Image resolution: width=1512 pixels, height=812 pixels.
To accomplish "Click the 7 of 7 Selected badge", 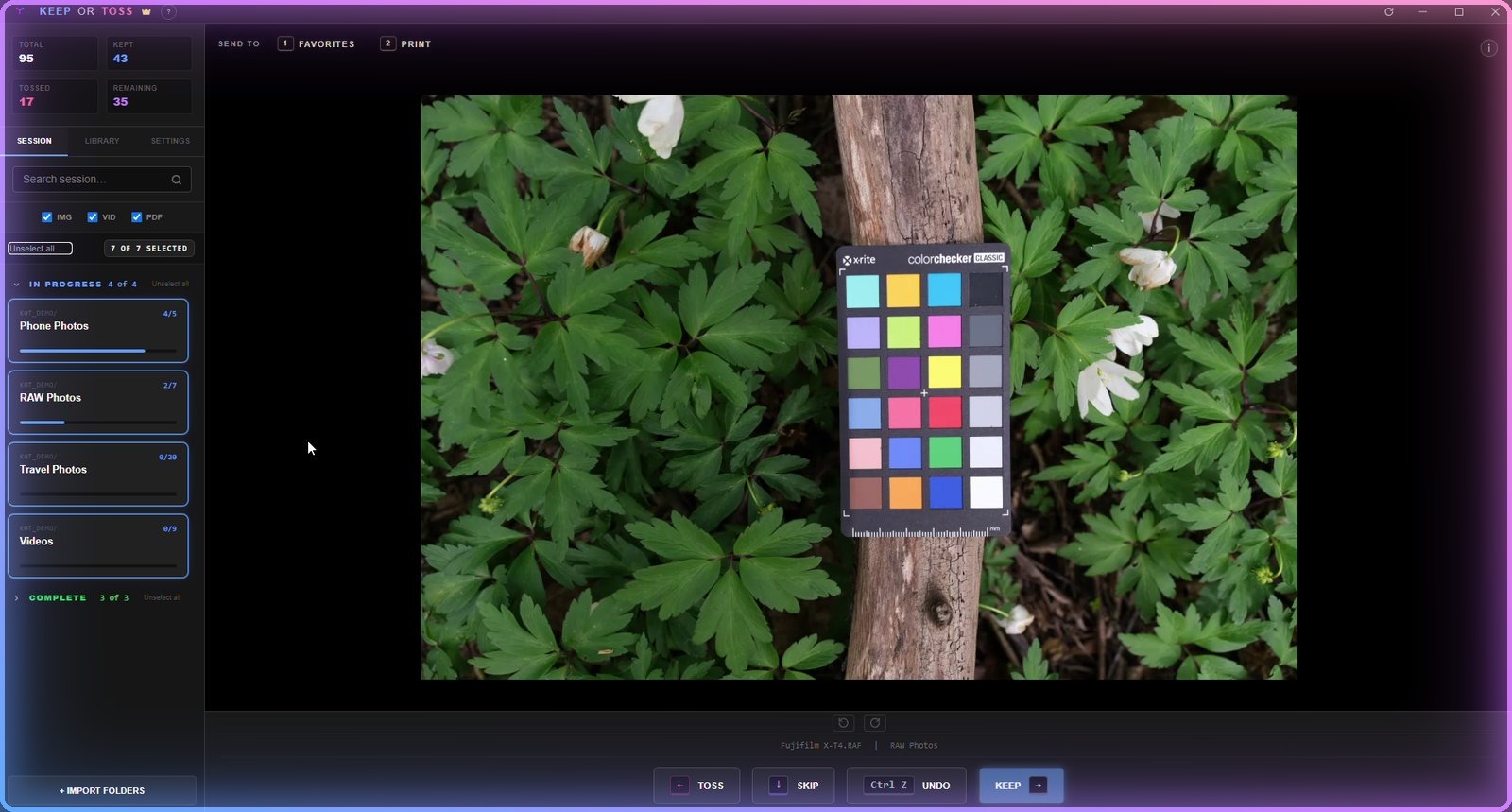I will pyautogui.click(x=149, y=249).
